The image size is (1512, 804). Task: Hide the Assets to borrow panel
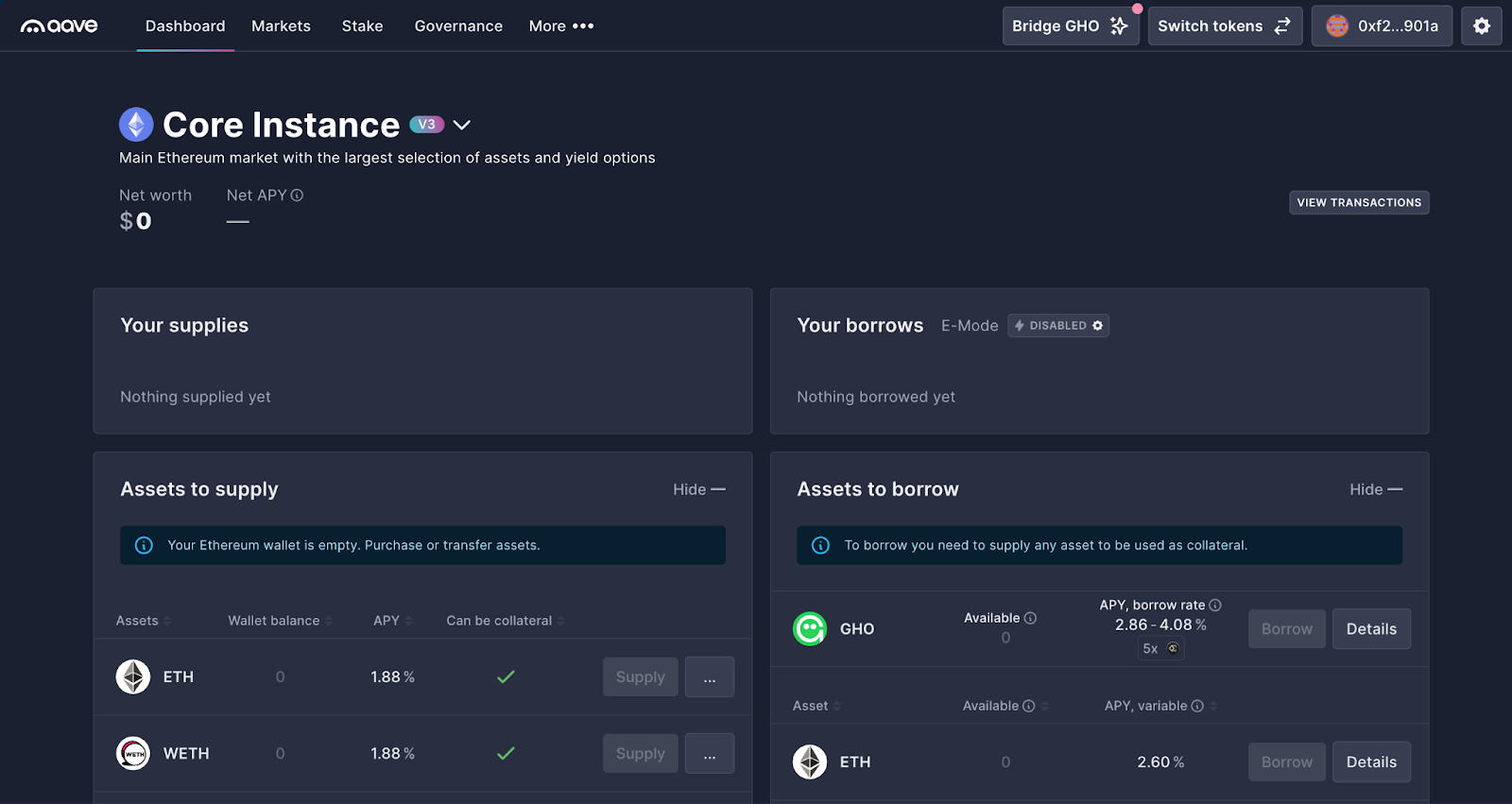[1376, 489]
